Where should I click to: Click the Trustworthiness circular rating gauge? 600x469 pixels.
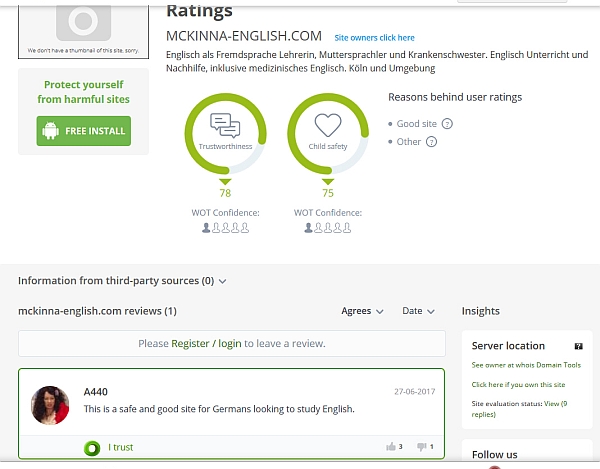pyautogui.click(x=225, y=134)
